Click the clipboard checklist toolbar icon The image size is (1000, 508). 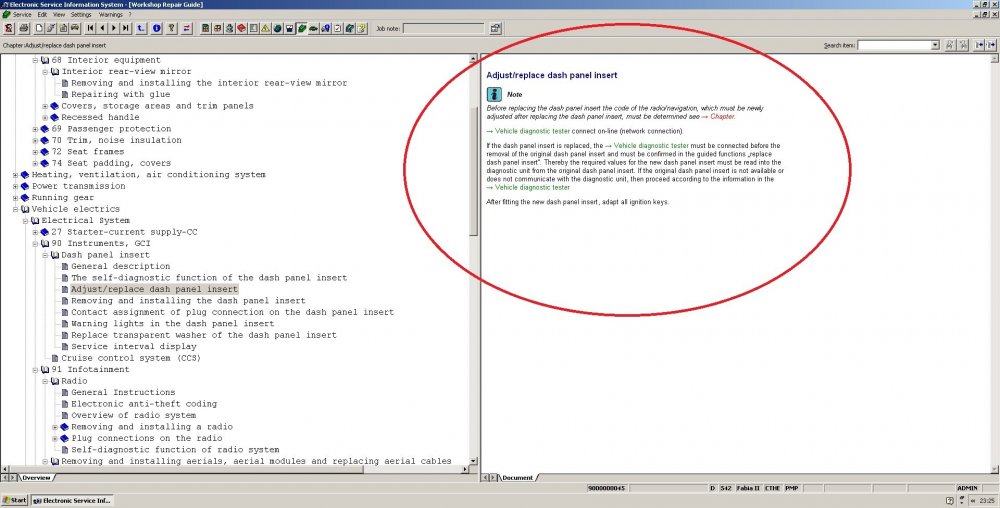337,28
